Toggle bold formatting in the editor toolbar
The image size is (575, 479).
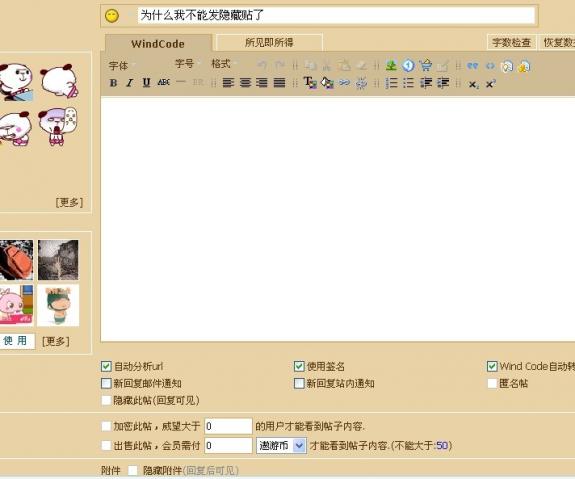coord(113,83)
